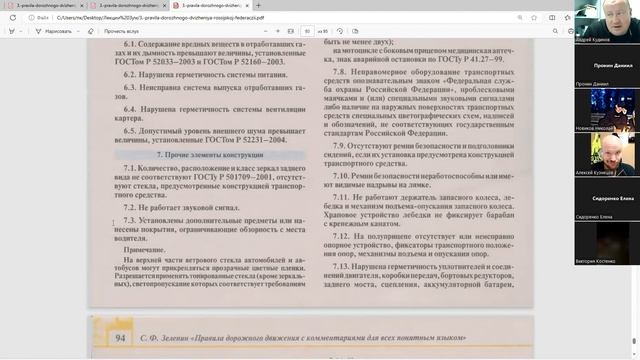Click the print icon in PDF toolbar
640x360 pixels.
click(x=571, y=31)
